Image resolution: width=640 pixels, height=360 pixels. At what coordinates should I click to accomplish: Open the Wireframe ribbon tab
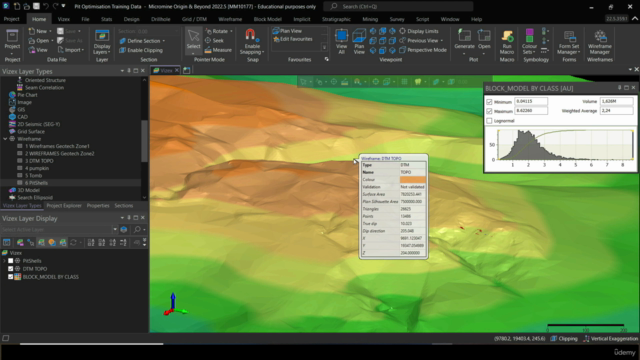230,19
